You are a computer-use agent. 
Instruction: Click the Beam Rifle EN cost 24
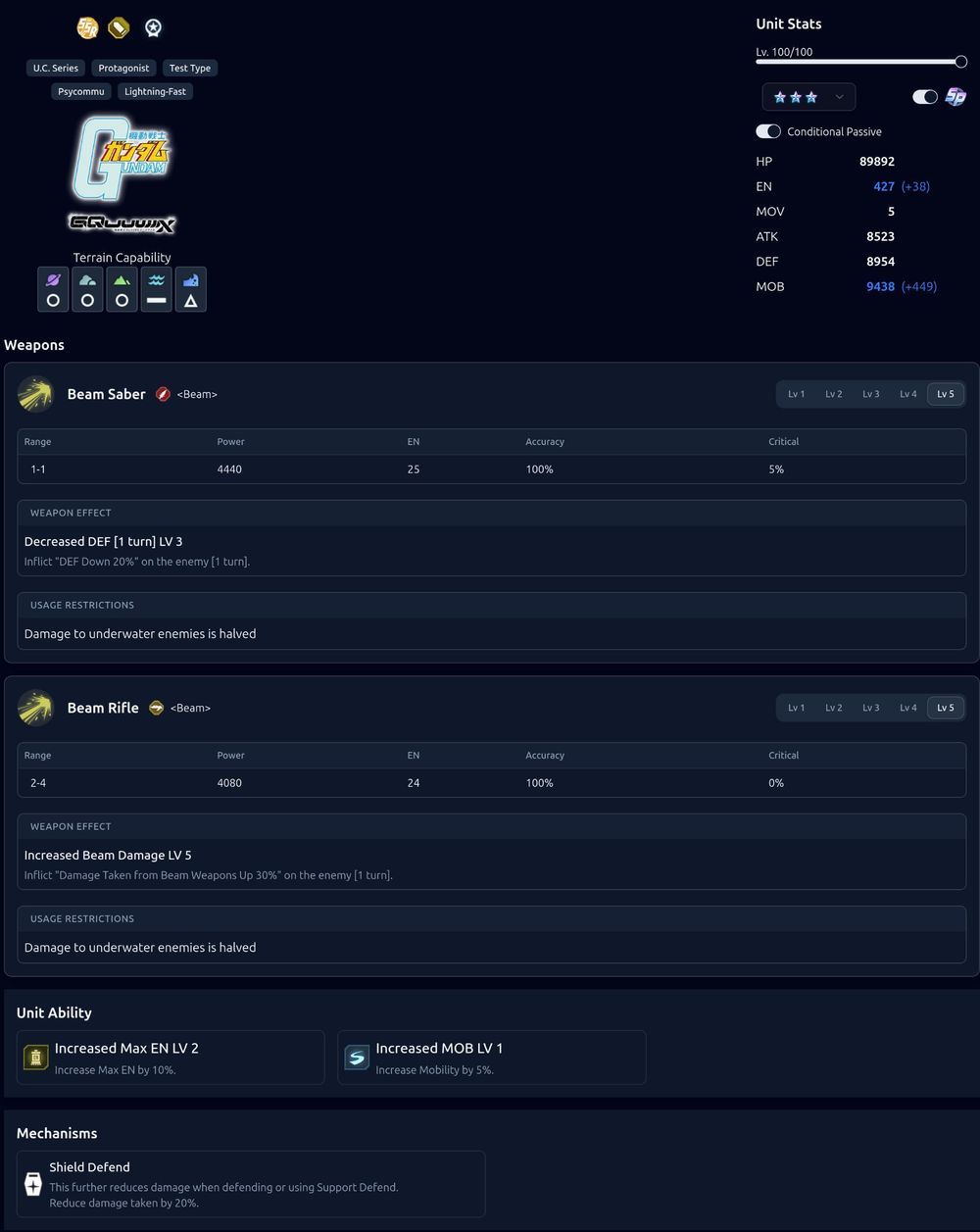(414, 783)
